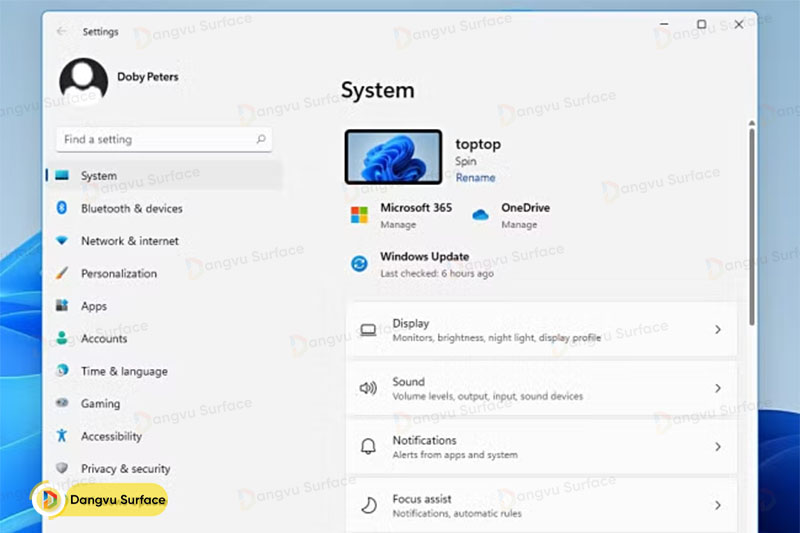Click the Gaming controller icon
Image resolution: width=800 pixels, height=533 pixels.
62,403
